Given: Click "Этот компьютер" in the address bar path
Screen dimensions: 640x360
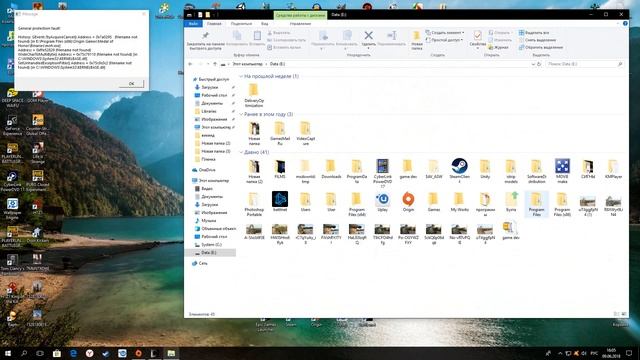Looking at the screenshot, I should click(x=248, y=64).
